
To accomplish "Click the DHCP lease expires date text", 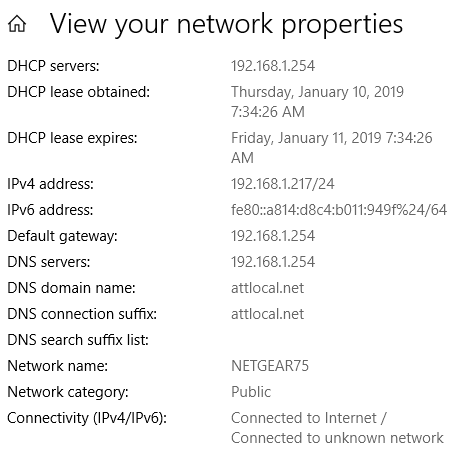I will (x=332, y=148).
